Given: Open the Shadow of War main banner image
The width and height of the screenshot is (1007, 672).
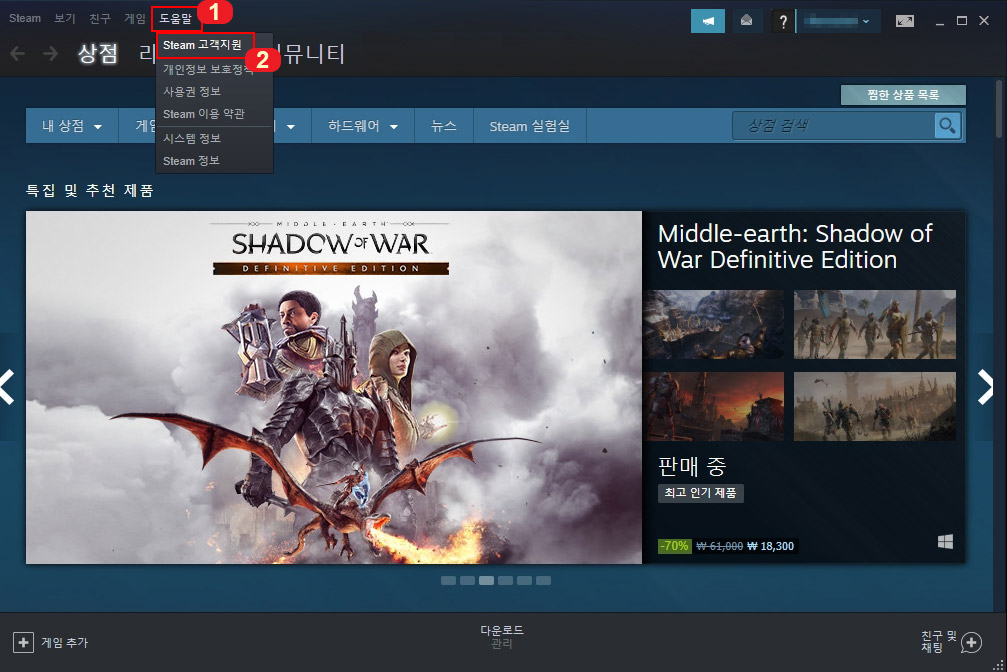Looking at the screenshot, I should 334,387.
